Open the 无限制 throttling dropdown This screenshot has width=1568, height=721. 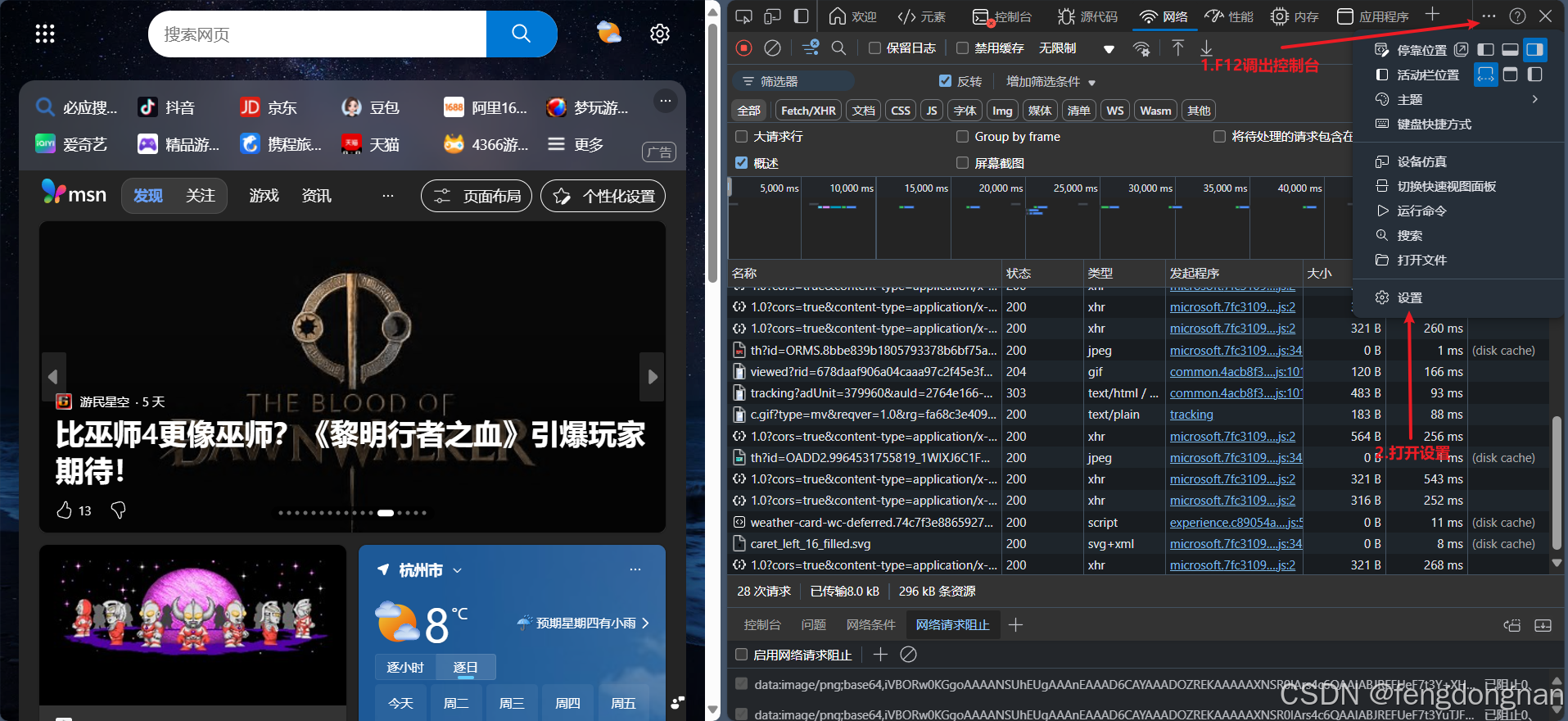click(1076, 48)
